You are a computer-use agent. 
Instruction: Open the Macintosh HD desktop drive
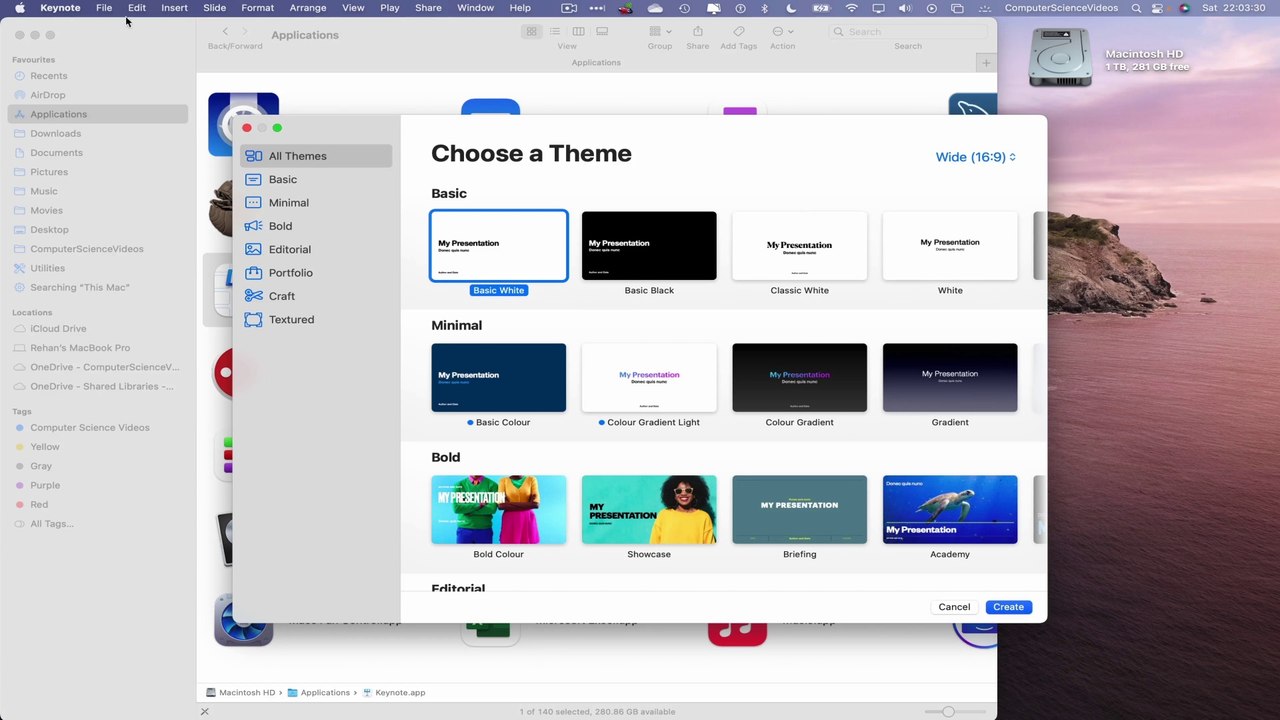(x=1060, y=57)
